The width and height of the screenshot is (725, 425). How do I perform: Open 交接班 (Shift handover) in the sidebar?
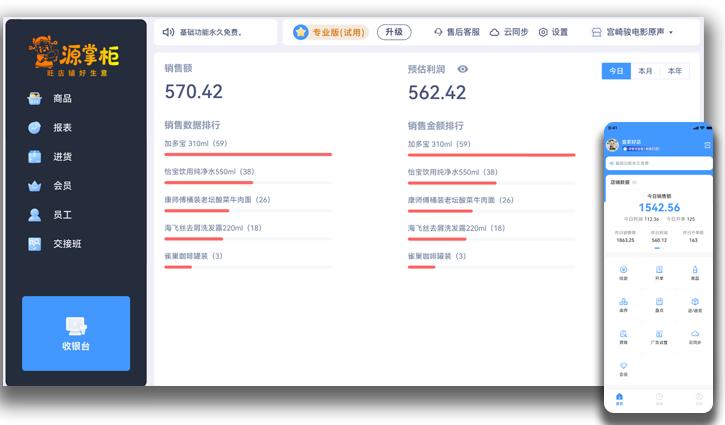tap(66, 243)
